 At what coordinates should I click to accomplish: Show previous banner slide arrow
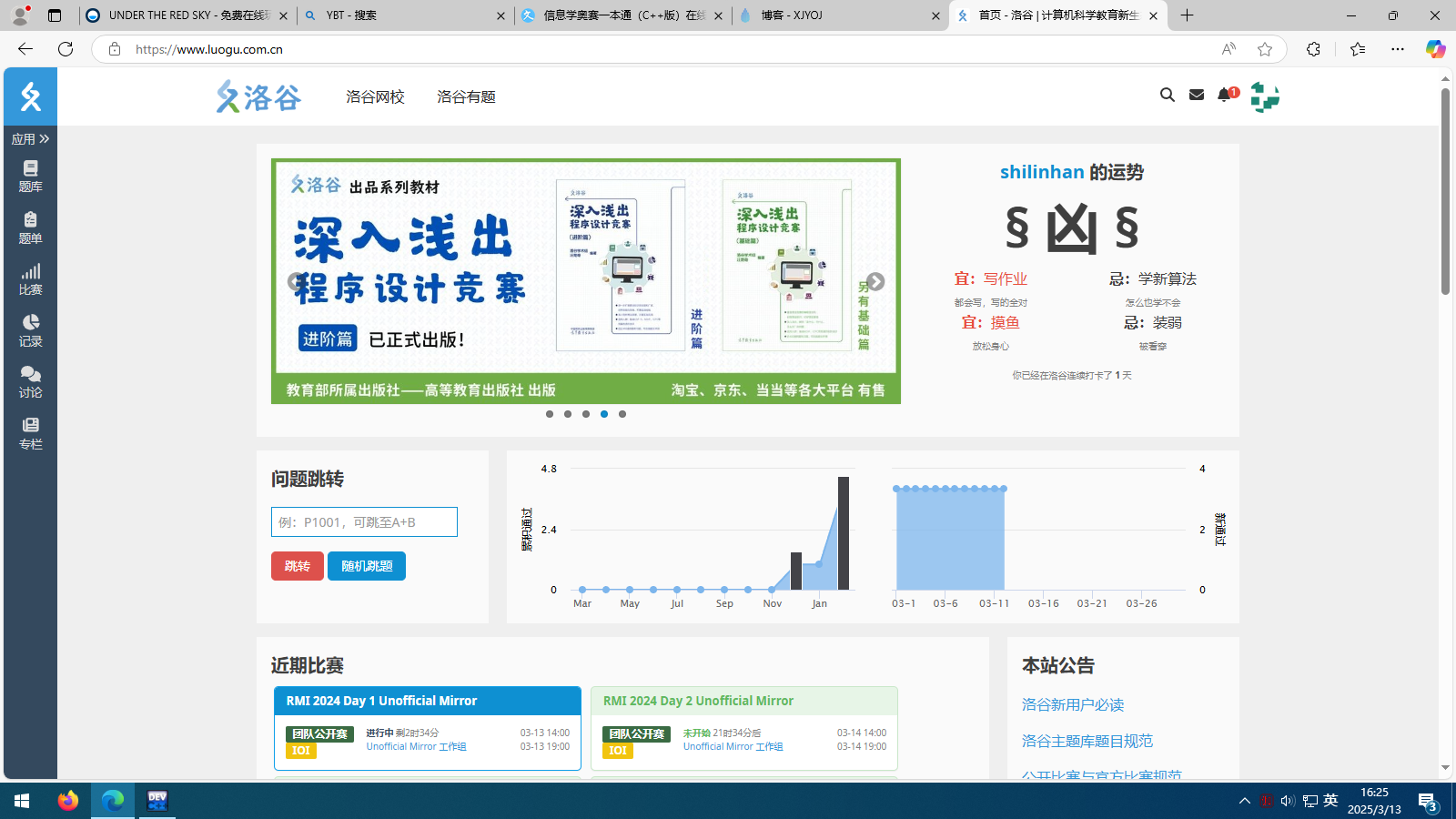pyautogui.click(x=296, y=282)
